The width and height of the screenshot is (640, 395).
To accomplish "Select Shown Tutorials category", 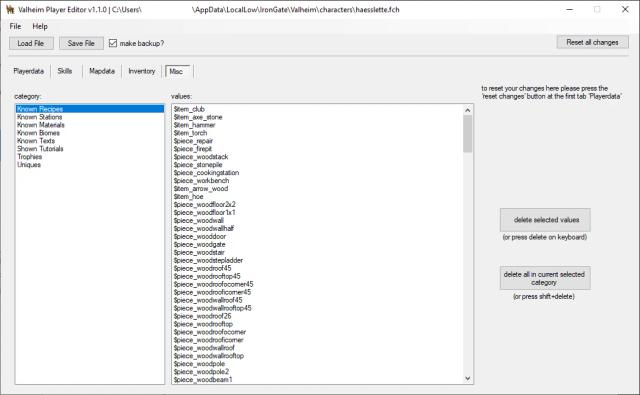I will 90,149.
